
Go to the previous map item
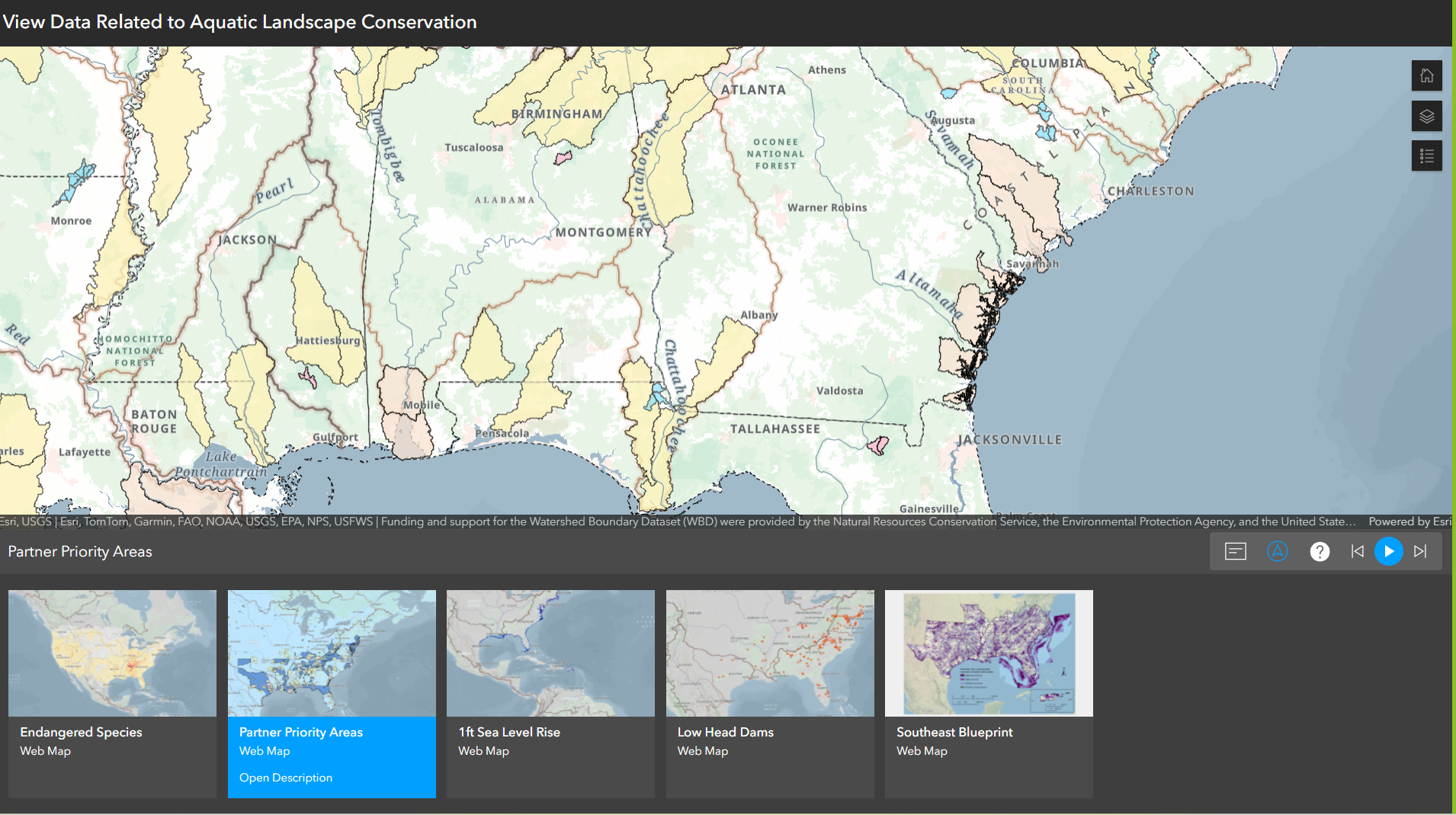[1357, 551]
